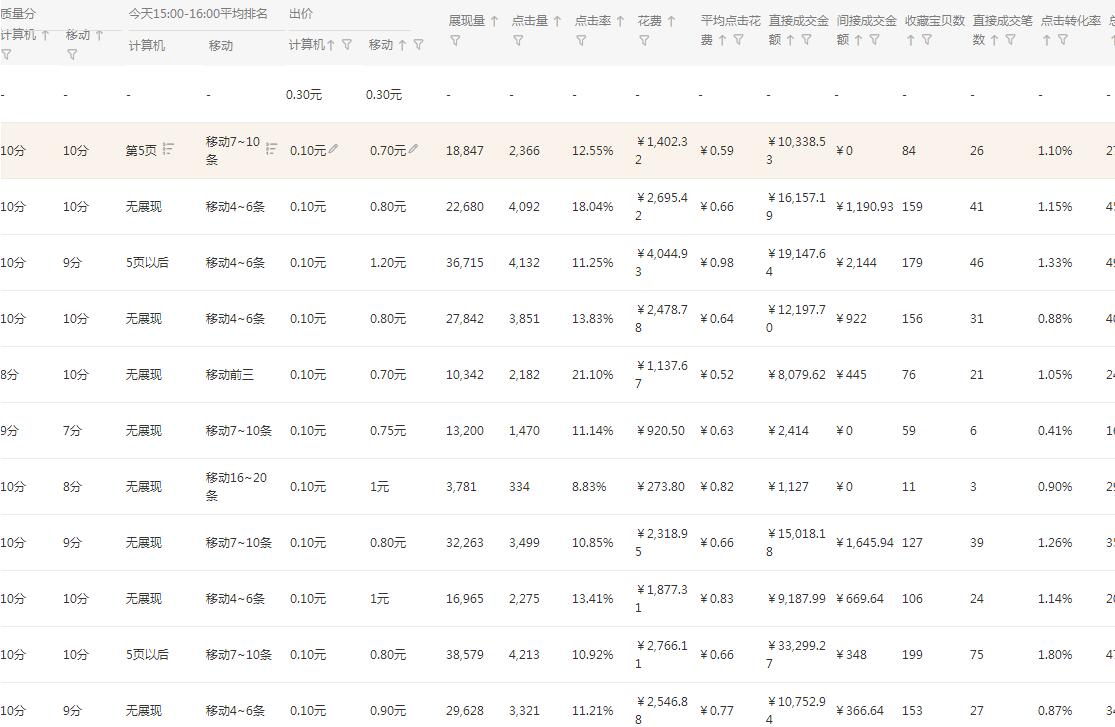Sort by 花费 arrow

click(x=671, y=21)
